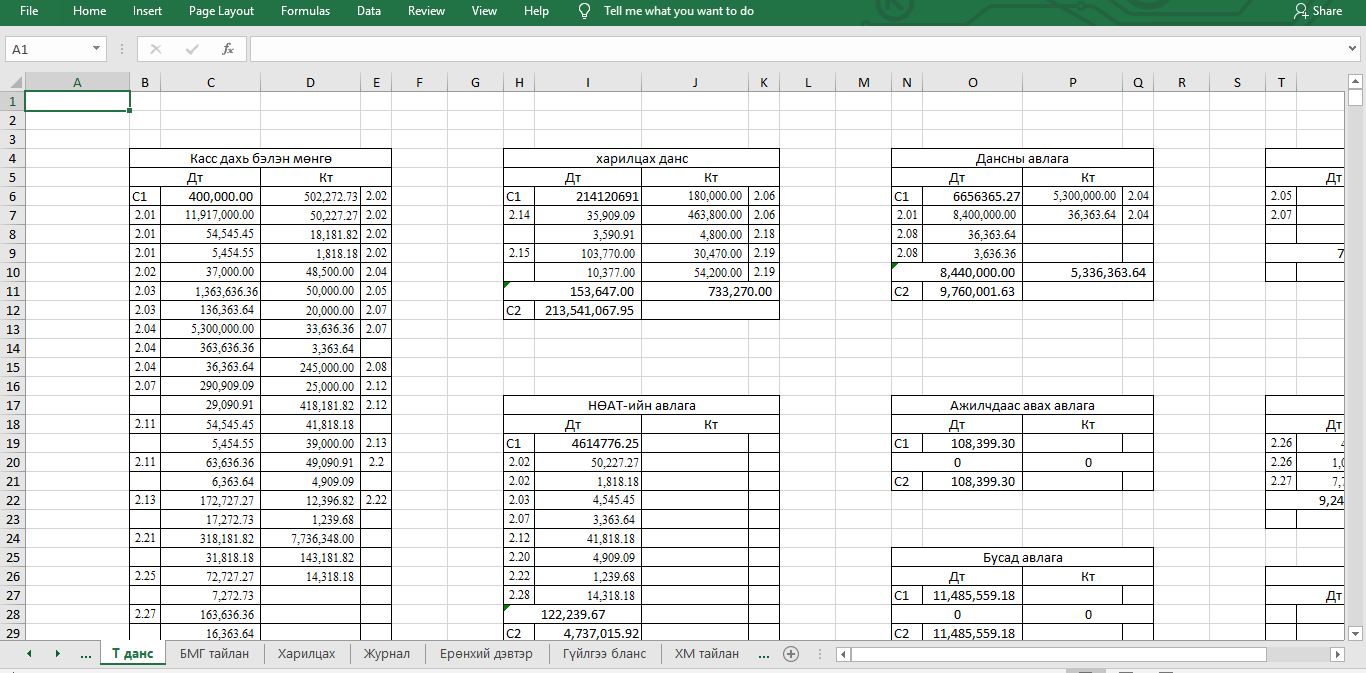
Task: Open the Formulas ribbon tab
Action: click(305, 11)
